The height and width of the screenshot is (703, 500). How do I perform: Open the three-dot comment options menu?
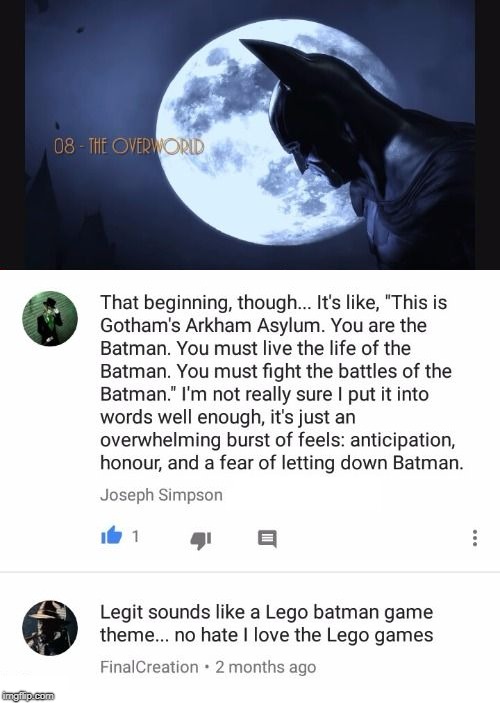[475, 538]
